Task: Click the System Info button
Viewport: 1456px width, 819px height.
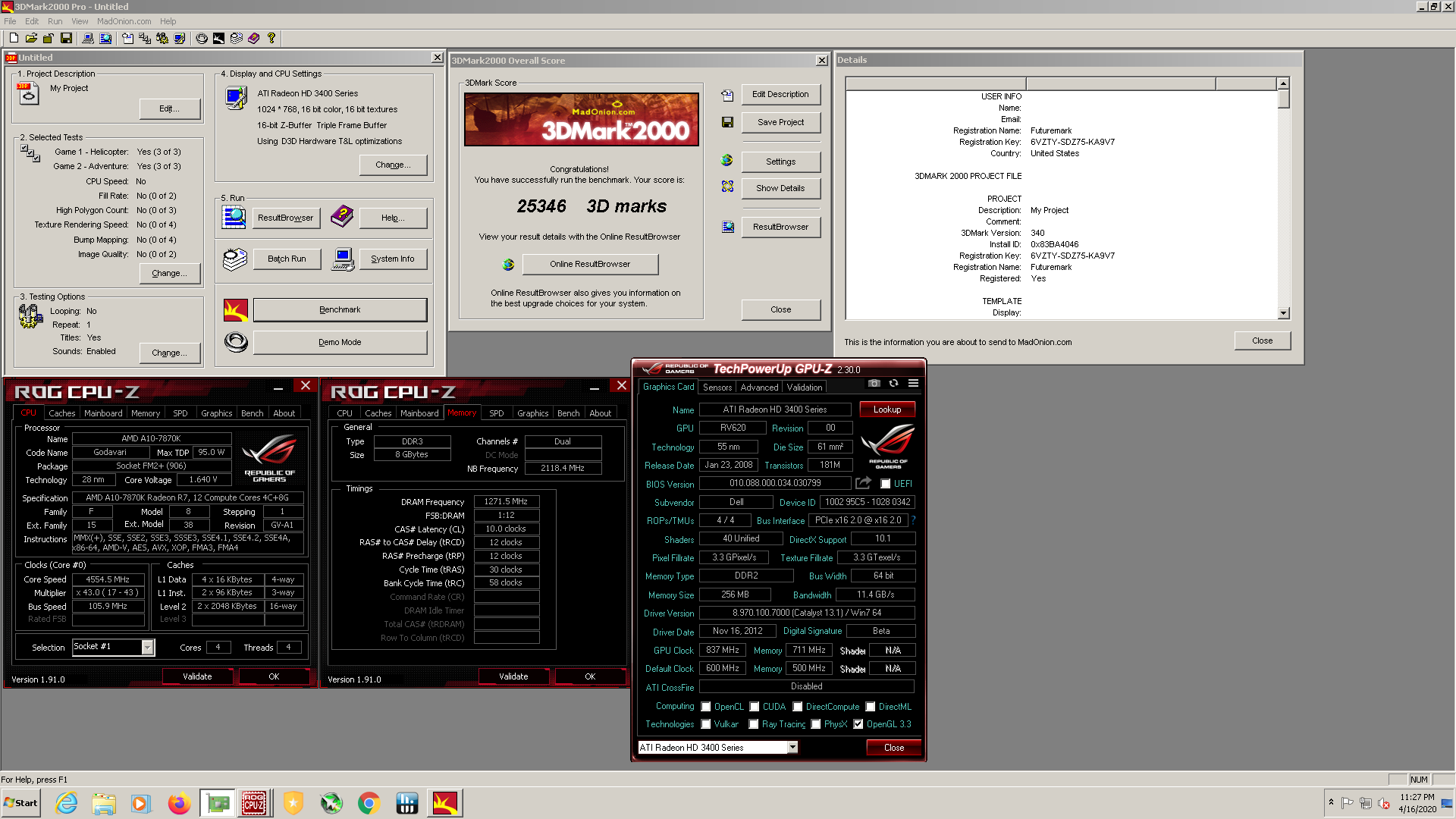Action: (393, 259)
